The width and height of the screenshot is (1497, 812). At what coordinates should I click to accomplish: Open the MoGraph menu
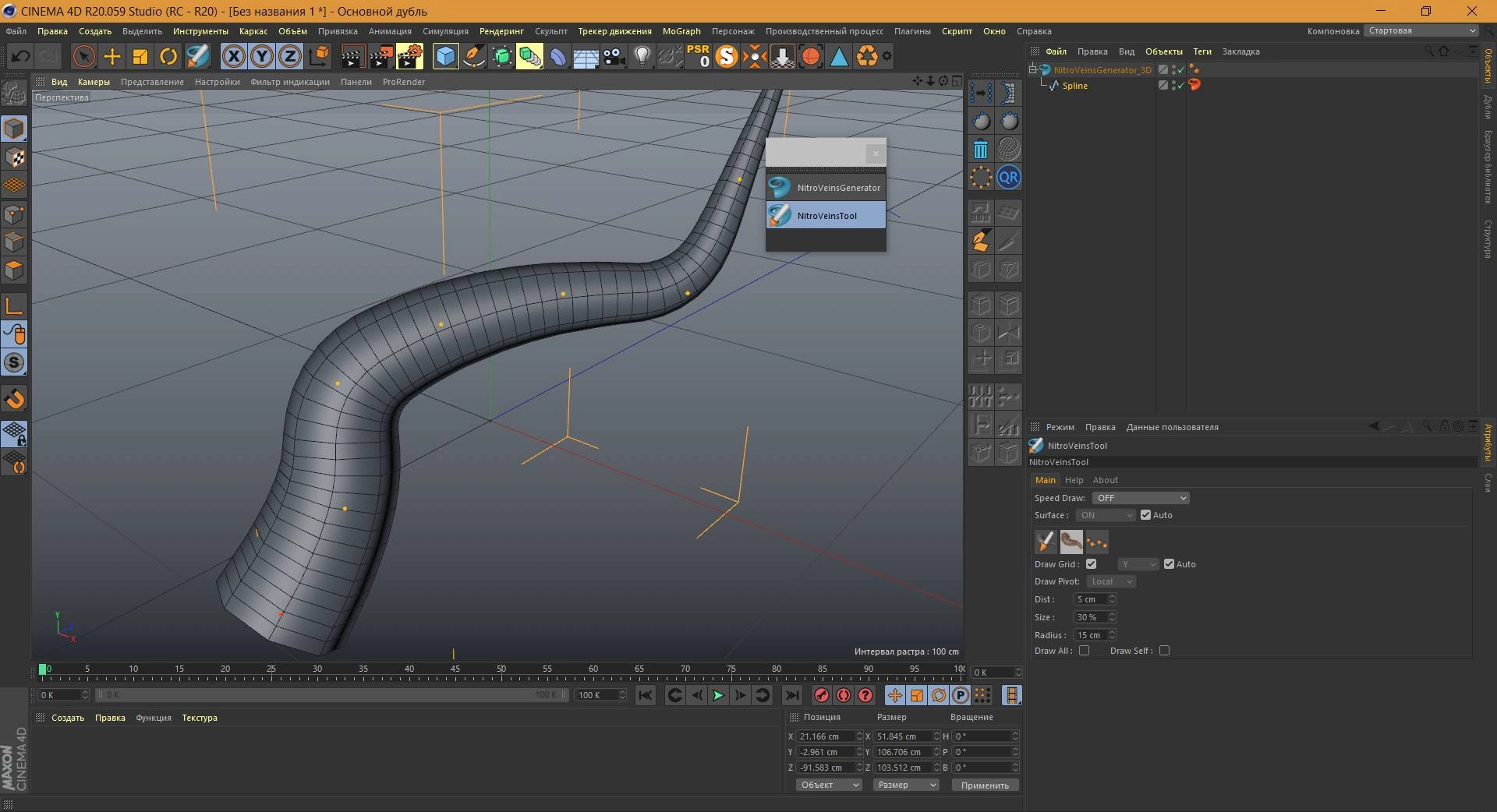681,31
